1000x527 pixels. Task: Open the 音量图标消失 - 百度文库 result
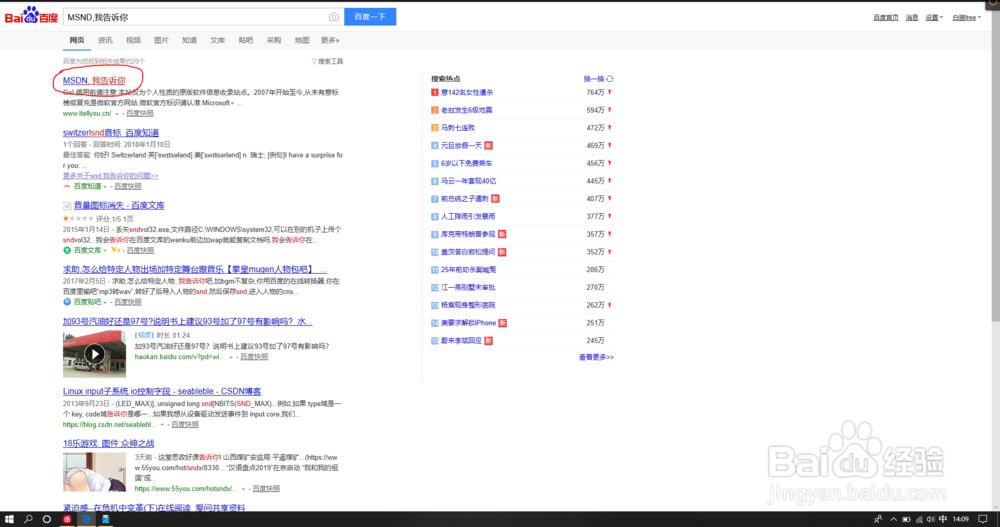coord(119,205)
